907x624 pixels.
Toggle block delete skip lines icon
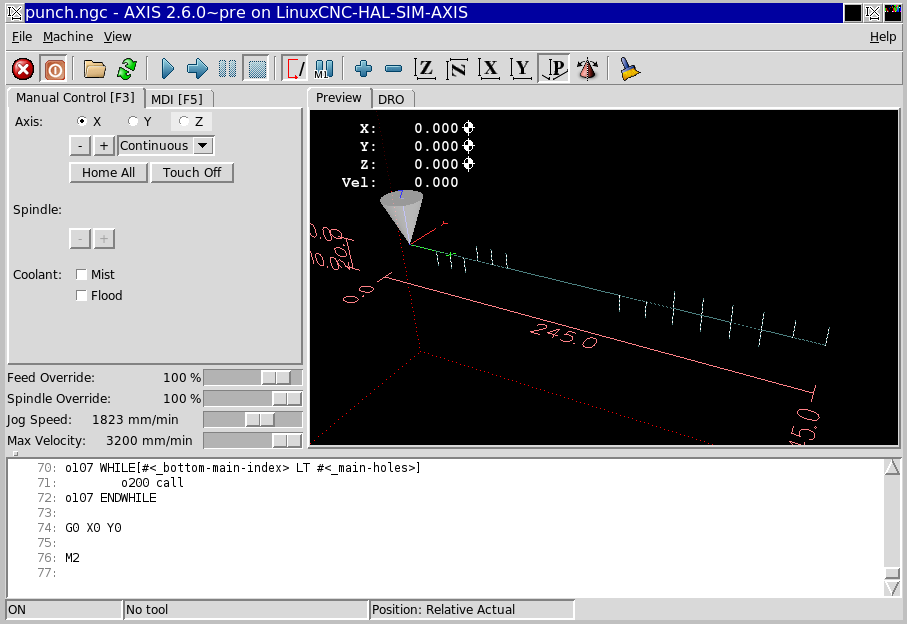[295, 69]
